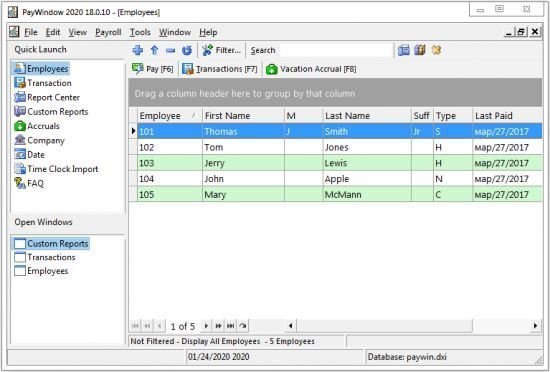Viewport: 550px width, 372px height.
Task: Open the Payroll menu
Action: pyautogui.click(x=108, y=32)
